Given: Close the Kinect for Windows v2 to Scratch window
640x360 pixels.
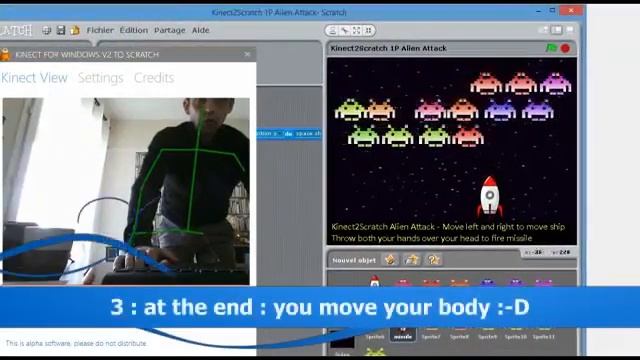Looking at the screenshot, I should coord(247,54).
